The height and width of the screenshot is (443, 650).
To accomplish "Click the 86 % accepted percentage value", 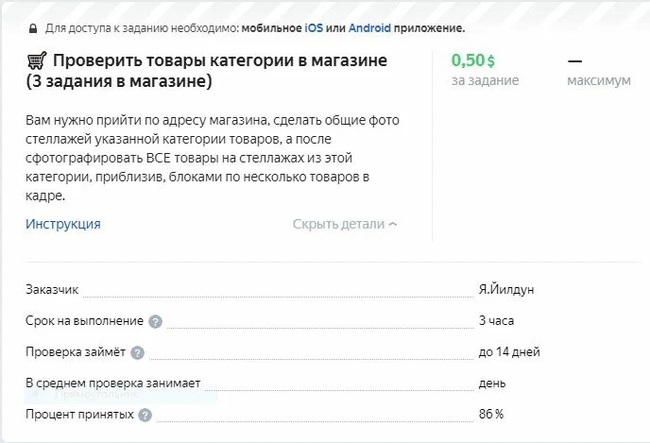I will (491, 414).
